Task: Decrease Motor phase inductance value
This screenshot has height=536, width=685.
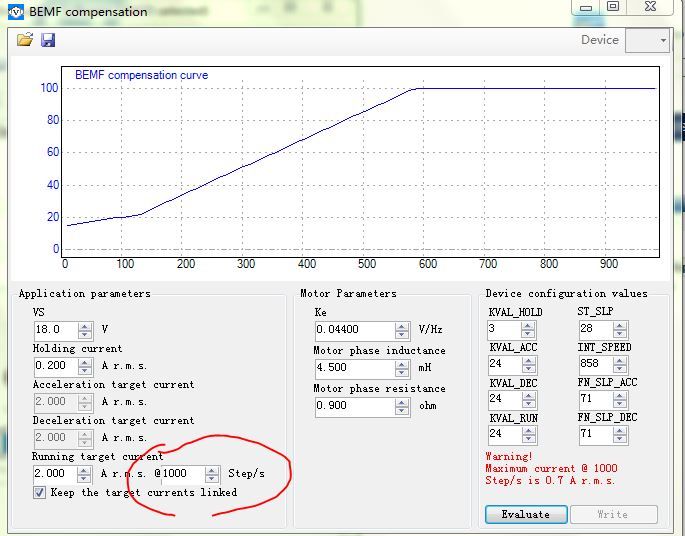Action: tap(401, 373)
